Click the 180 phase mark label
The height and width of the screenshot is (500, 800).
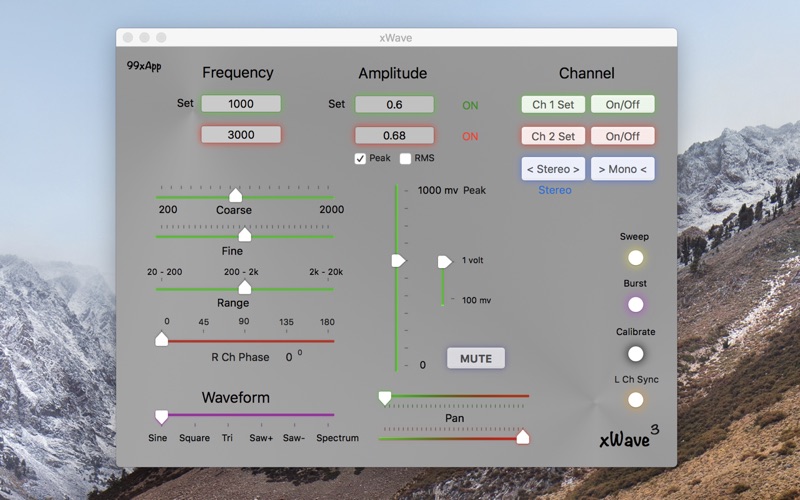[x=327, y=322]
